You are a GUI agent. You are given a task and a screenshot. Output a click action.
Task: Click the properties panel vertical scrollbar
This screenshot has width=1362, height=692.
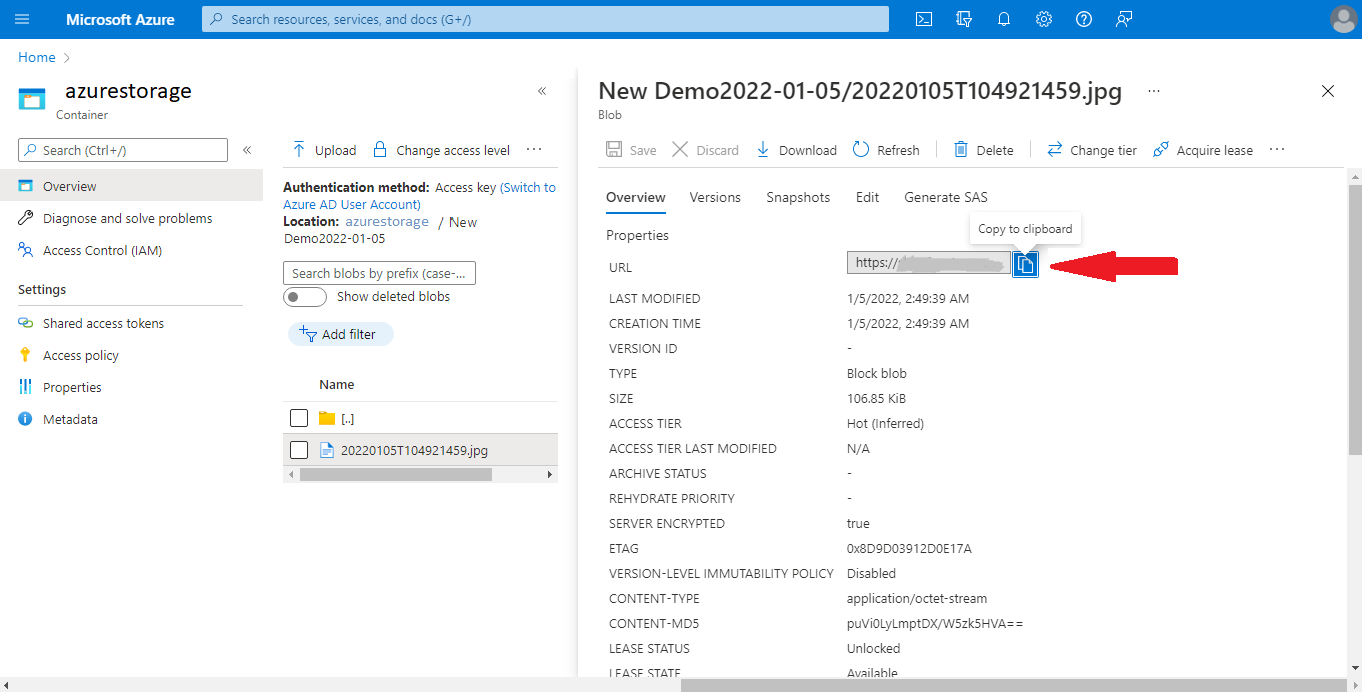1355,320
